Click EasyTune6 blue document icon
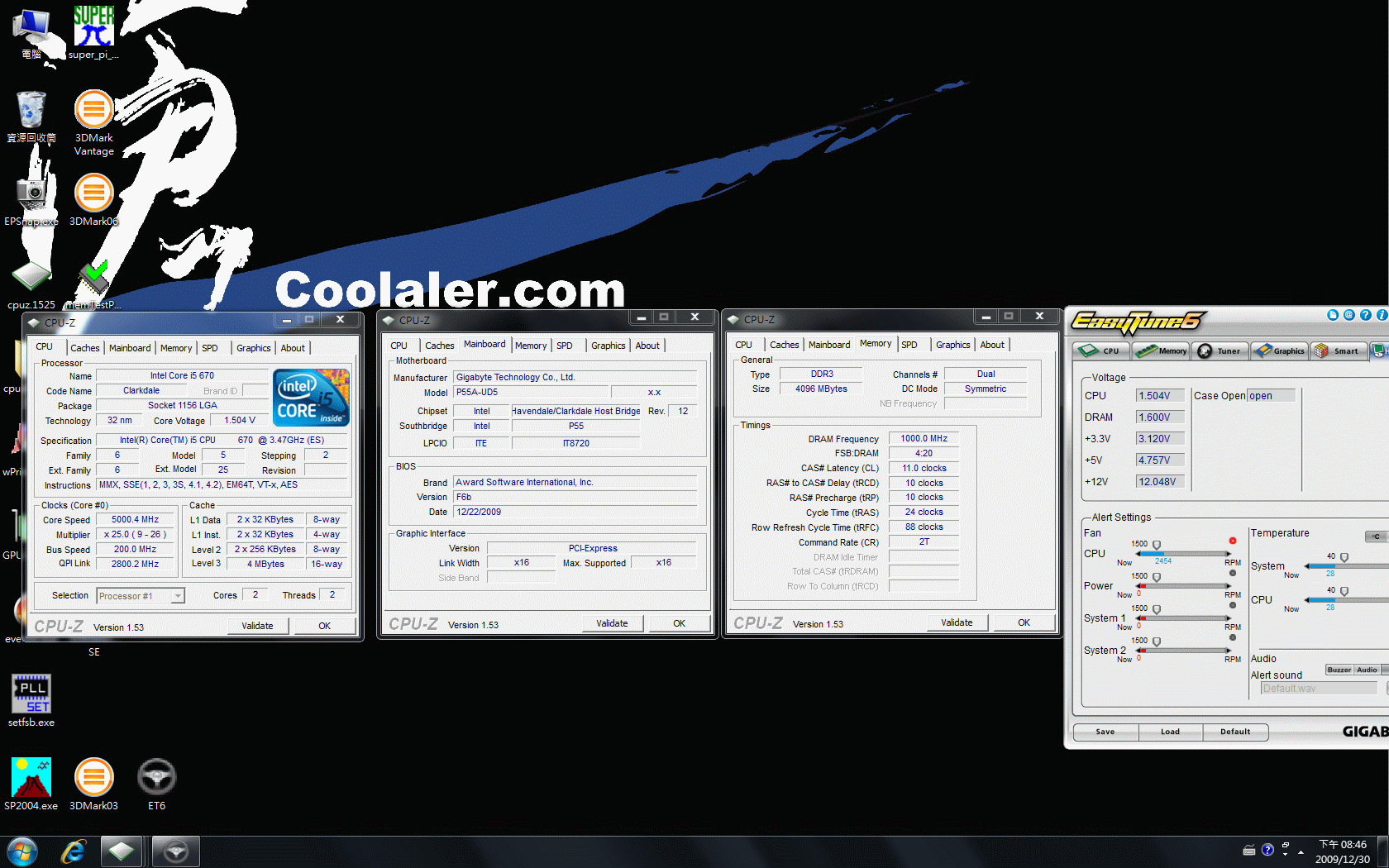The width and height of the screenshot is (1389, 868). click(x=1333, y=315)
